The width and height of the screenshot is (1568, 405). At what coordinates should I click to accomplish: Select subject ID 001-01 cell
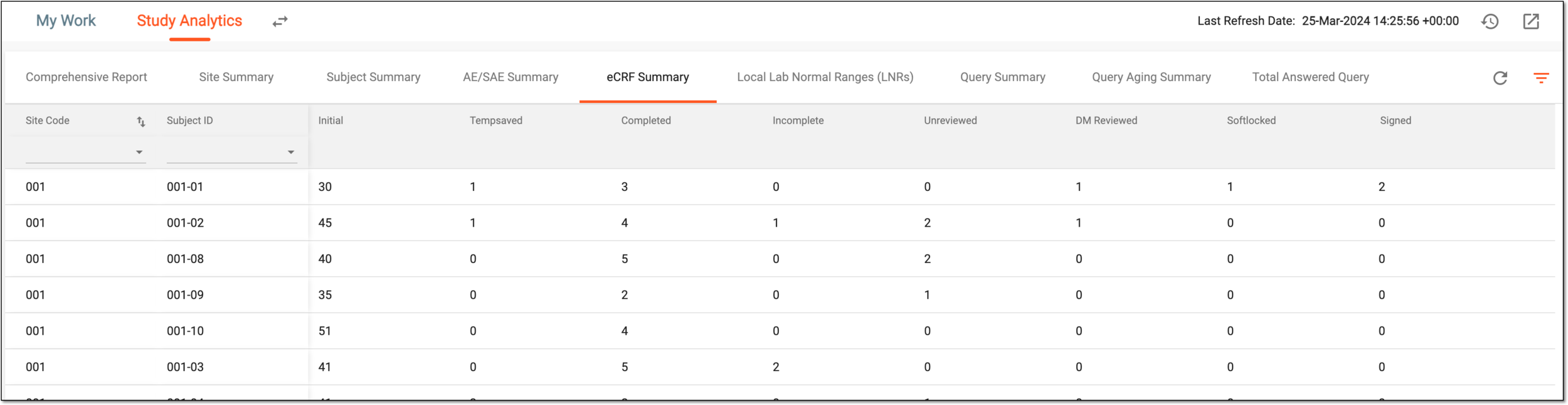tap(185, 187)
